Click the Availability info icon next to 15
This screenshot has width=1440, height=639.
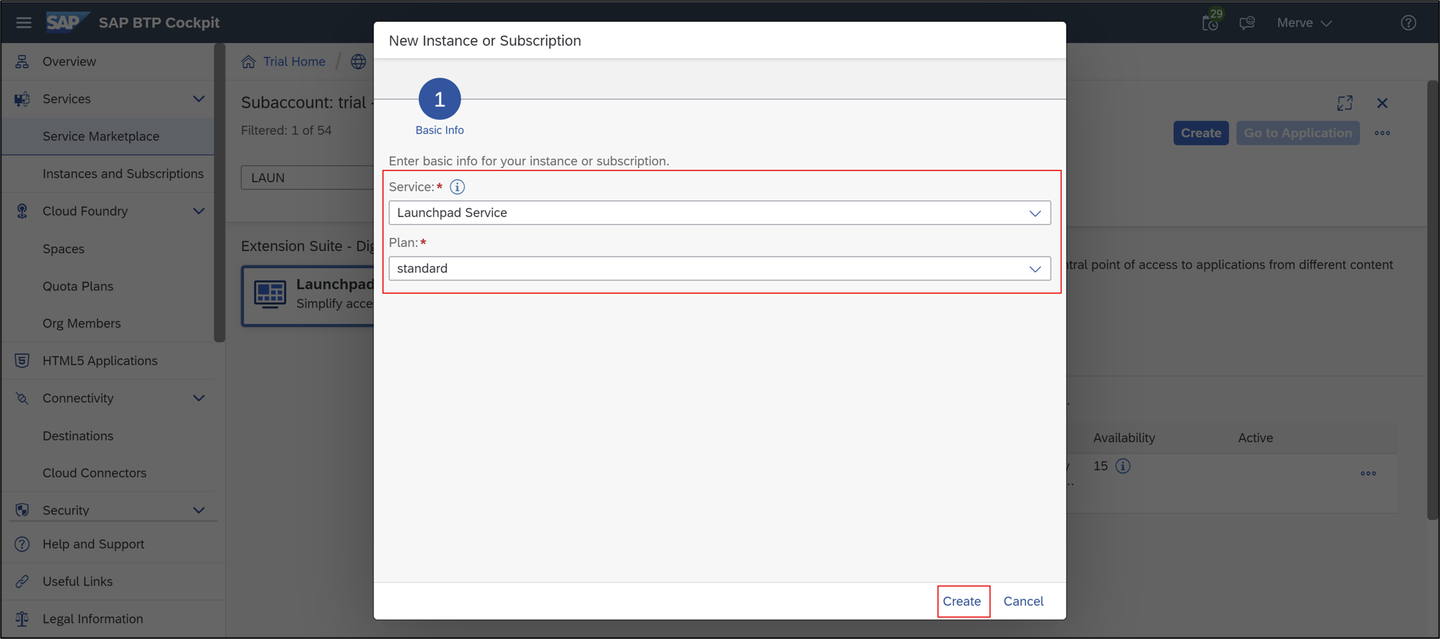tap(1123, 466)
